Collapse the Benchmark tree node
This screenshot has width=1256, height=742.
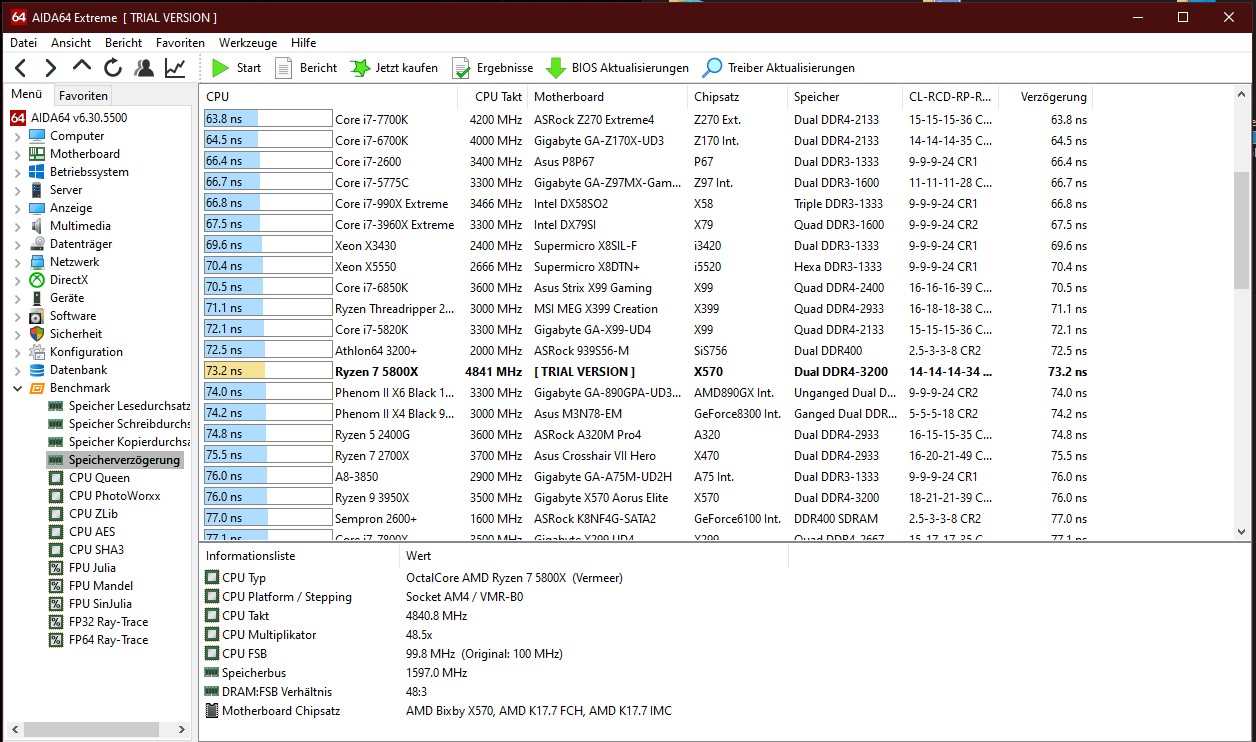[x=17, y=388]
